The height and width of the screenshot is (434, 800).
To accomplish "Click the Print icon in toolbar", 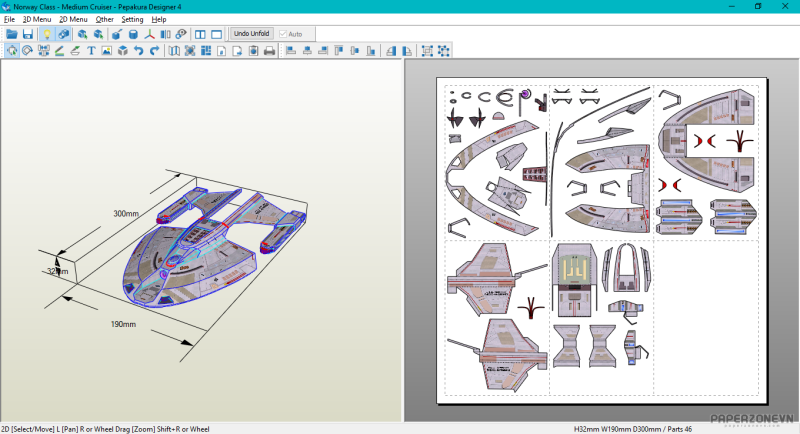I will point(269,51).
